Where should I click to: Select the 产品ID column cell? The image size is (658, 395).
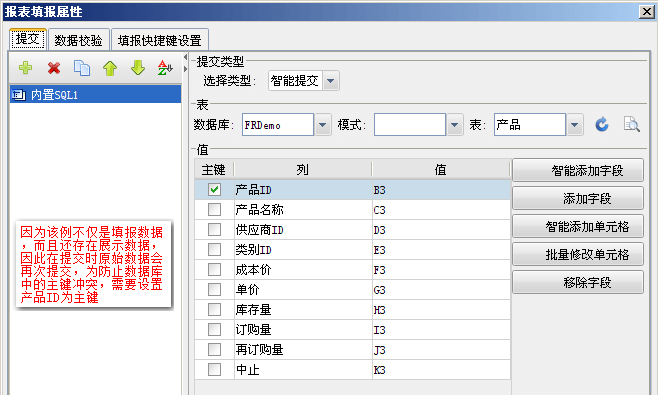[x=303, y=190]
